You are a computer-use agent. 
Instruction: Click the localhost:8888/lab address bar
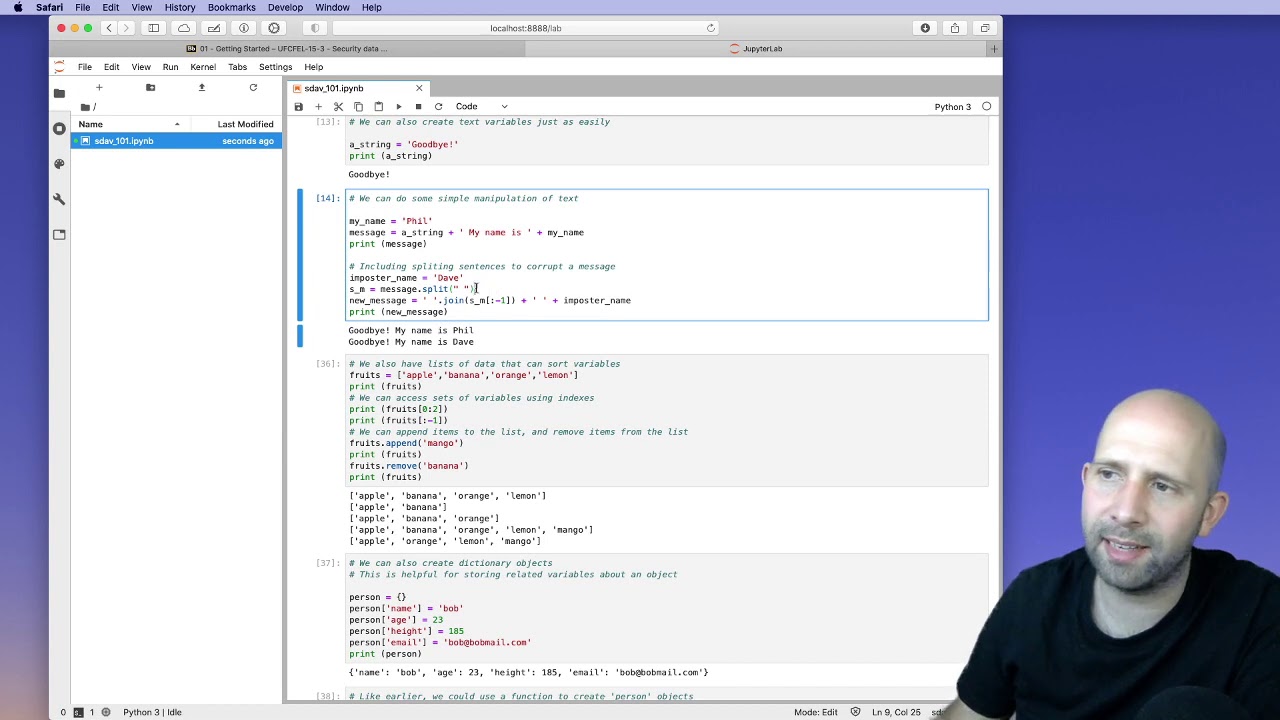[x=526, y=28]
